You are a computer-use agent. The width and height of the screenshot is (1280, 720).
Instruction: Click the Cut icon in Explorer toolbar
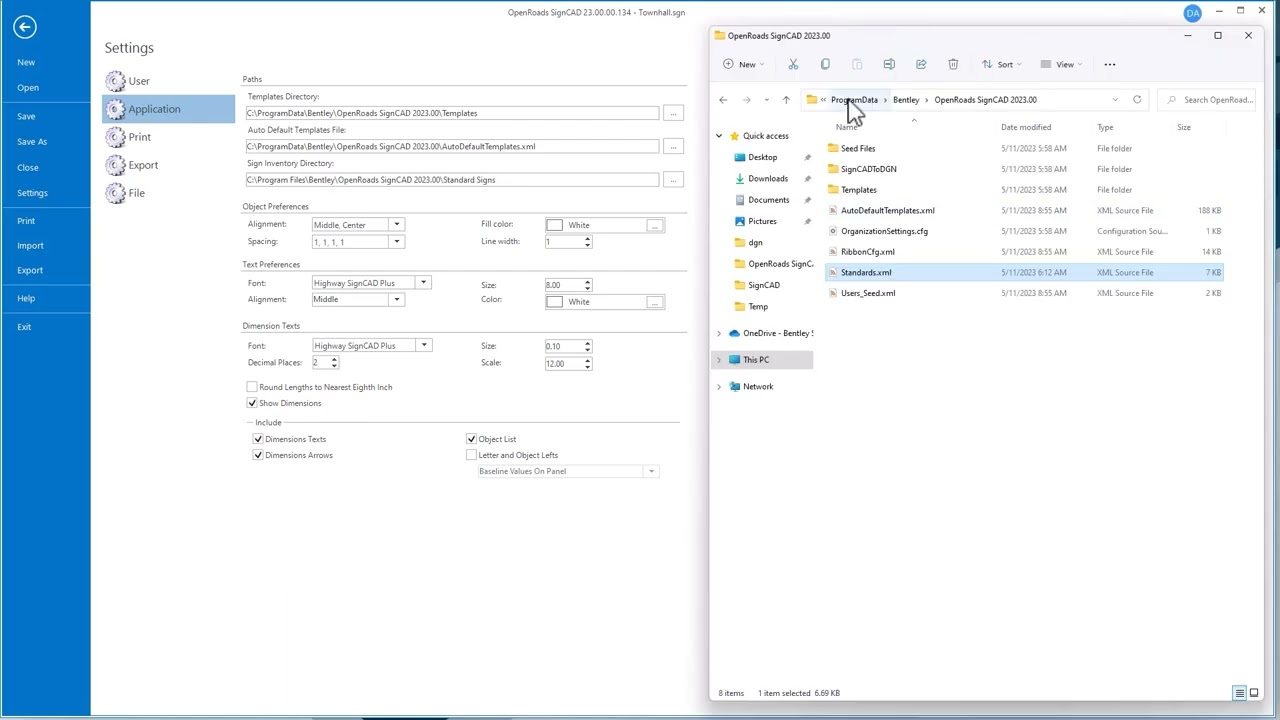(793, 64)
